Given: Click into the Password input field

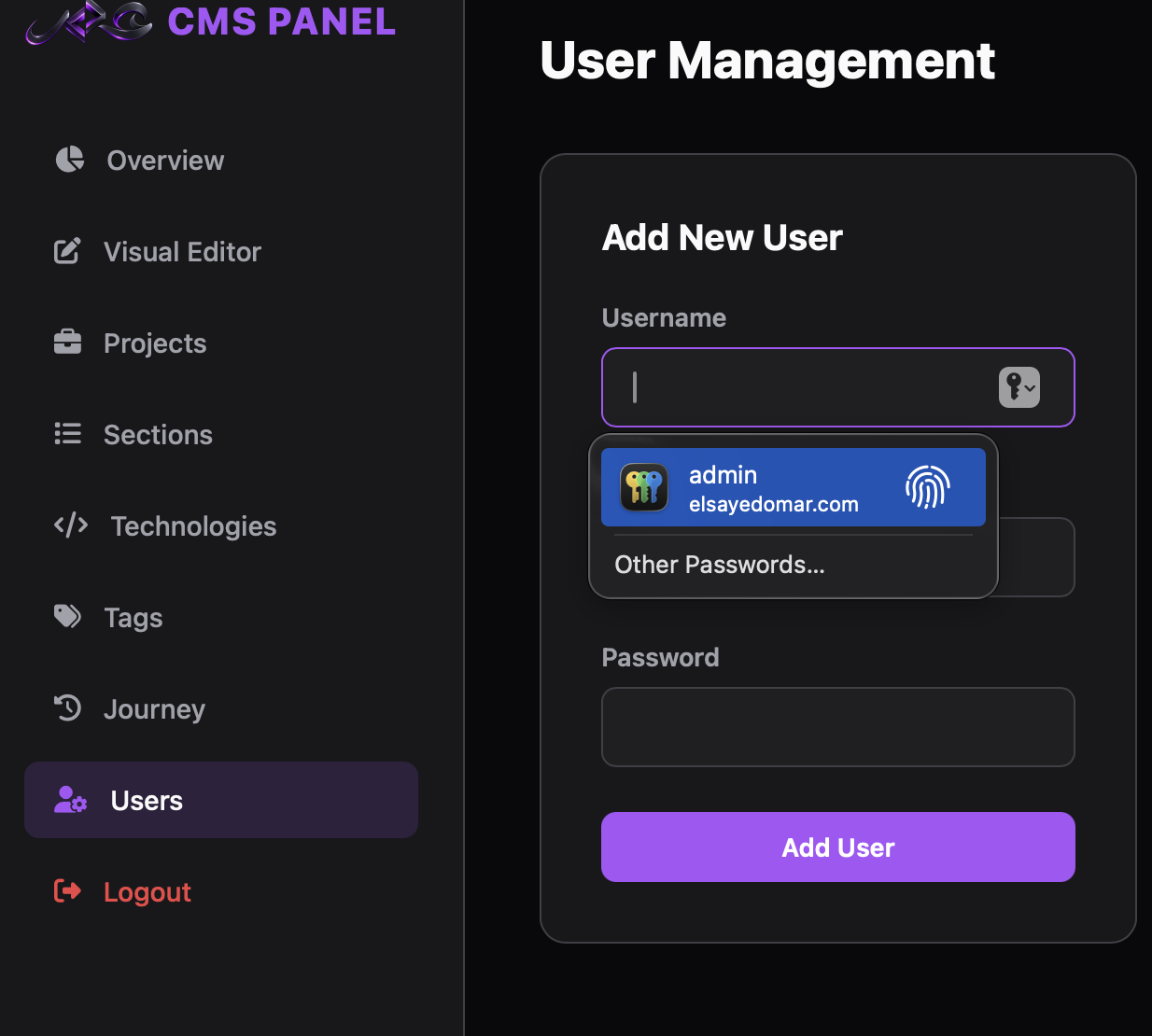Looking at the screenshot, I should click(838, 727).
